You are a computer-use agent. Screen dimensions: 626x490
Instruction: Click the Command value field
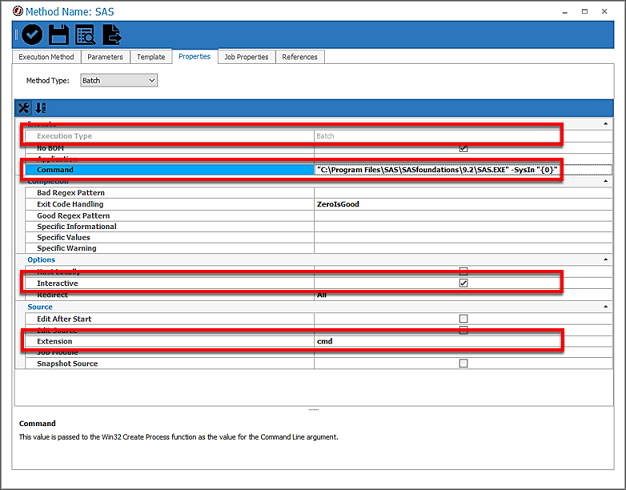(x=463, y=170)
